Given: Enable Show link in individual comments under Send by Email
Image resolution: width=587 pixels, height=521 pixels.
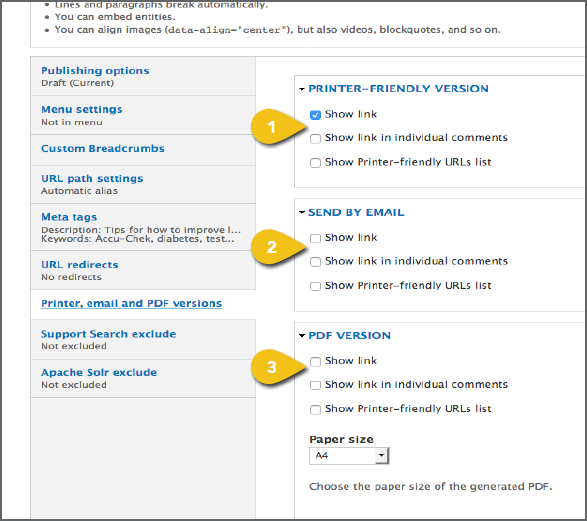Looking at the screenshot, I should point(315,262).
